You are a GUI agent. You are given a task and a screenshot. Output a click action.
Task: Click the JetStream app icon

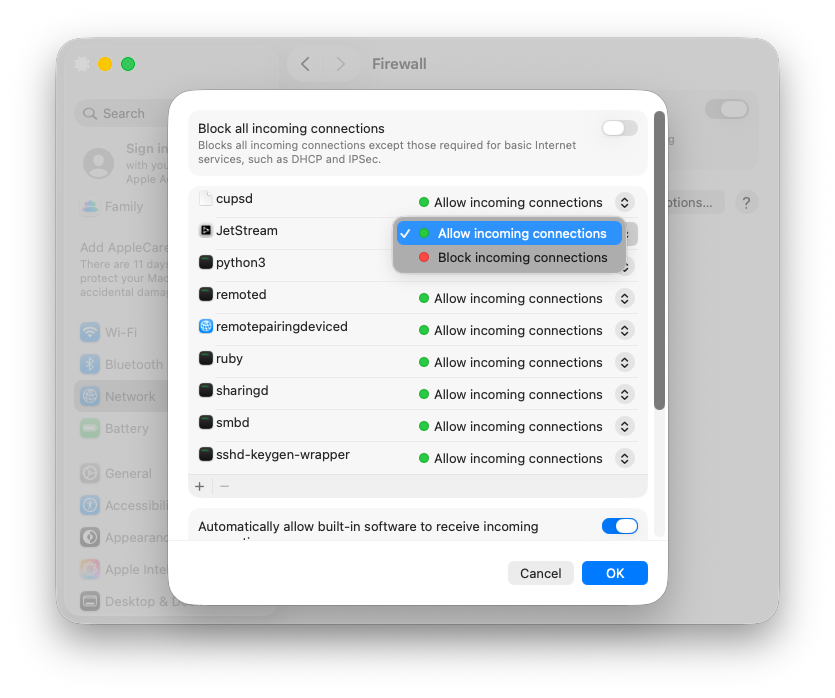point(206,231)
